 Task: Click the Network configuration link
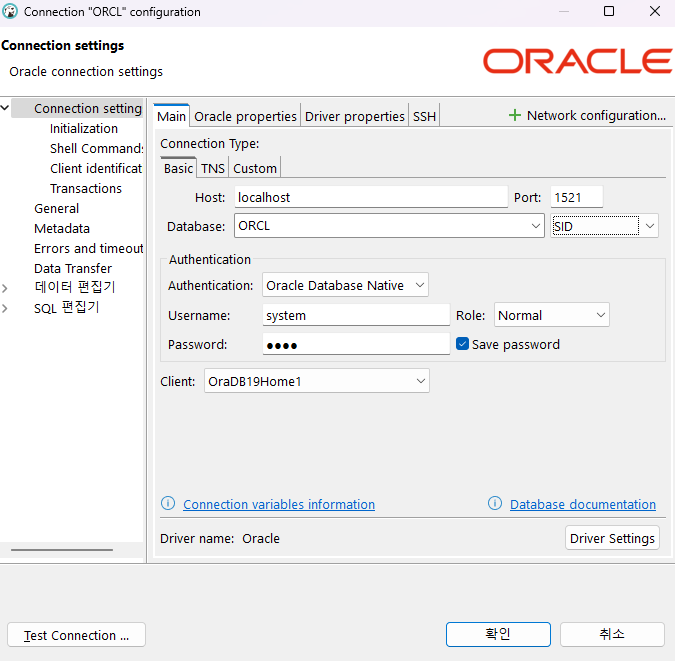tap(596, 115)
